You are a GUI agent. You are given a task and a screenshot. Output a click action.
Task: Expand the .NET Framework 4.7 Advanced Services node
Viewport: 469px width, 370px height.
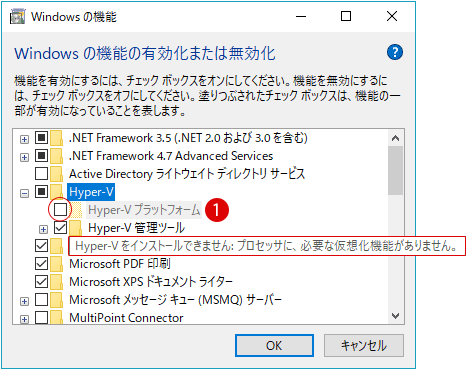pos(24,157)
